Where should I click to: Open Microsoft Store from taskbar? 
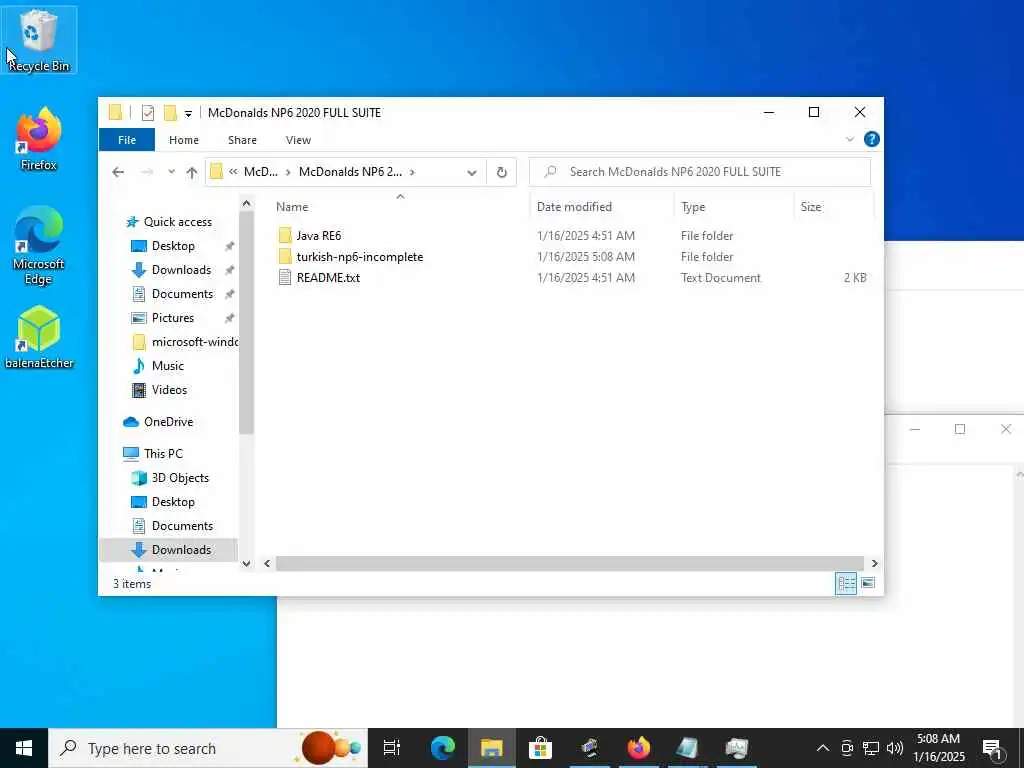540,748
